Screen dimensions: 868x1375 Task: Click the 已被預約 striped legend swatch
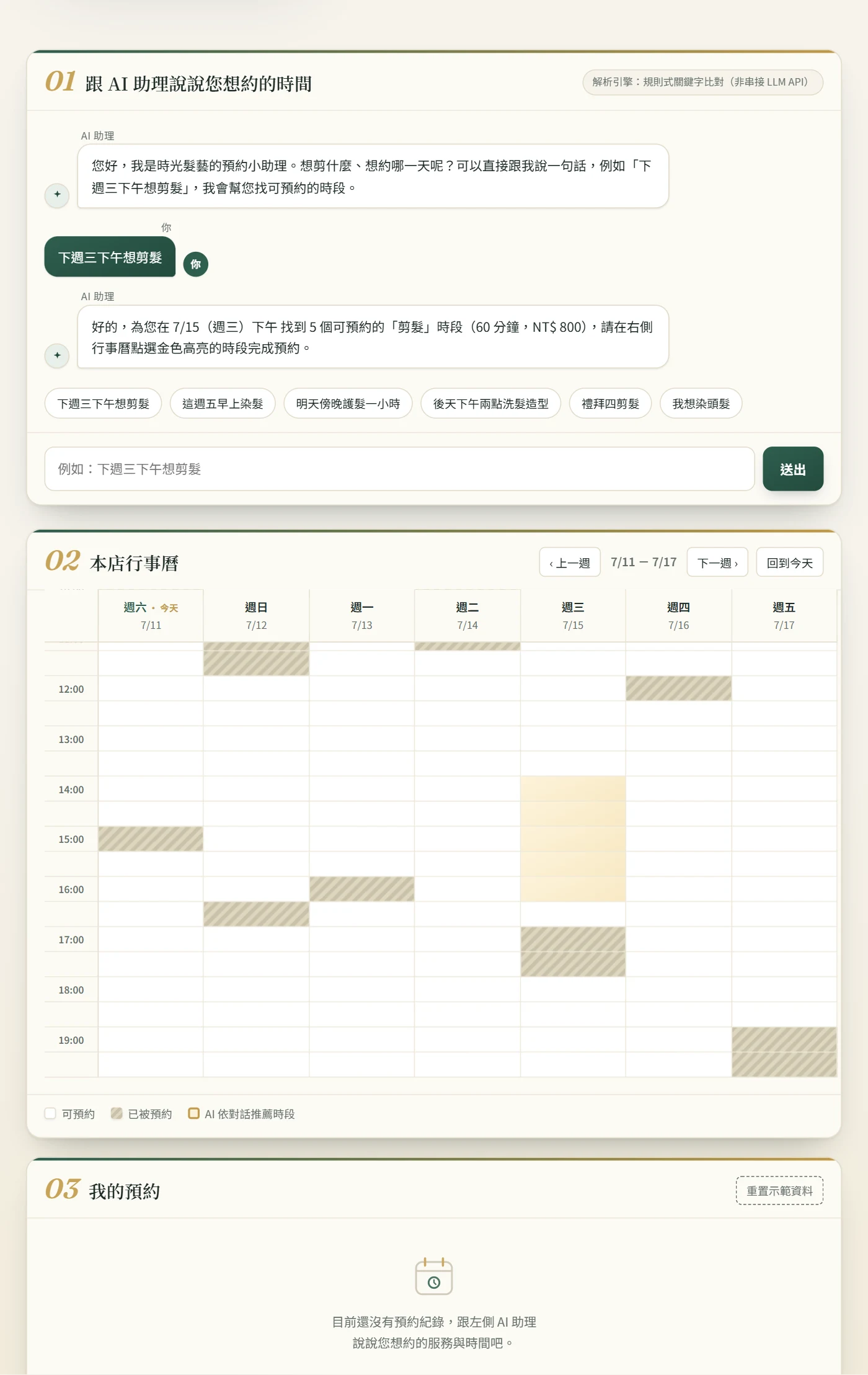pos(117,1113)
